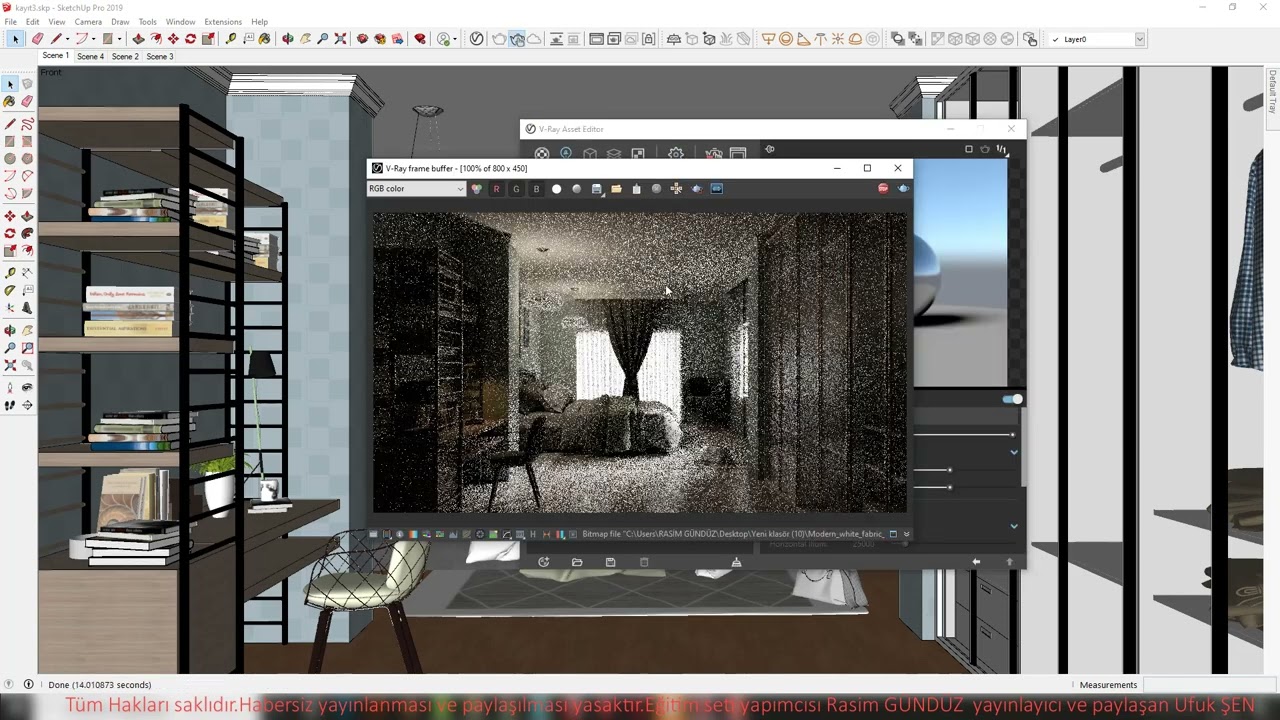Select the Tape Measure tool in top toolbar
The image size is (1280, 720).
[x=231, y=39]
